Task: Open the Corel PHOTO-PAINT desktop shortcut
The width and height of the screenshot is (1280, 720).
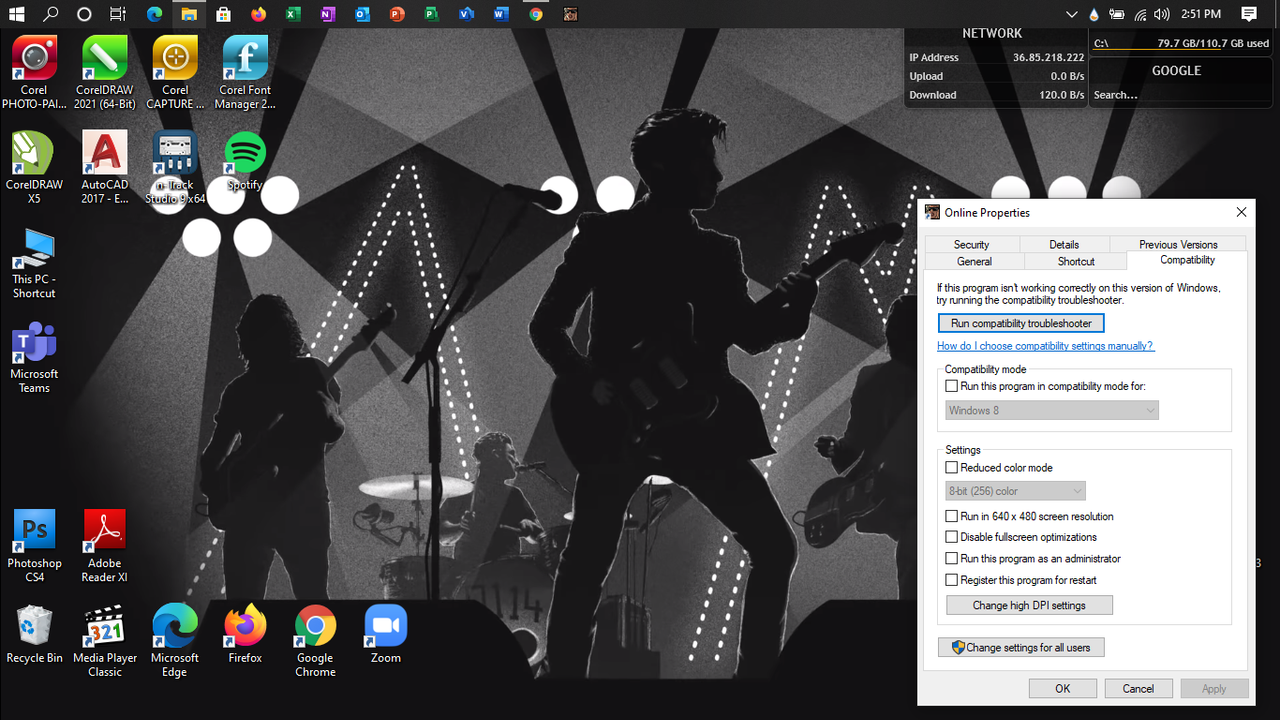Action: click(x=34, y=72)
